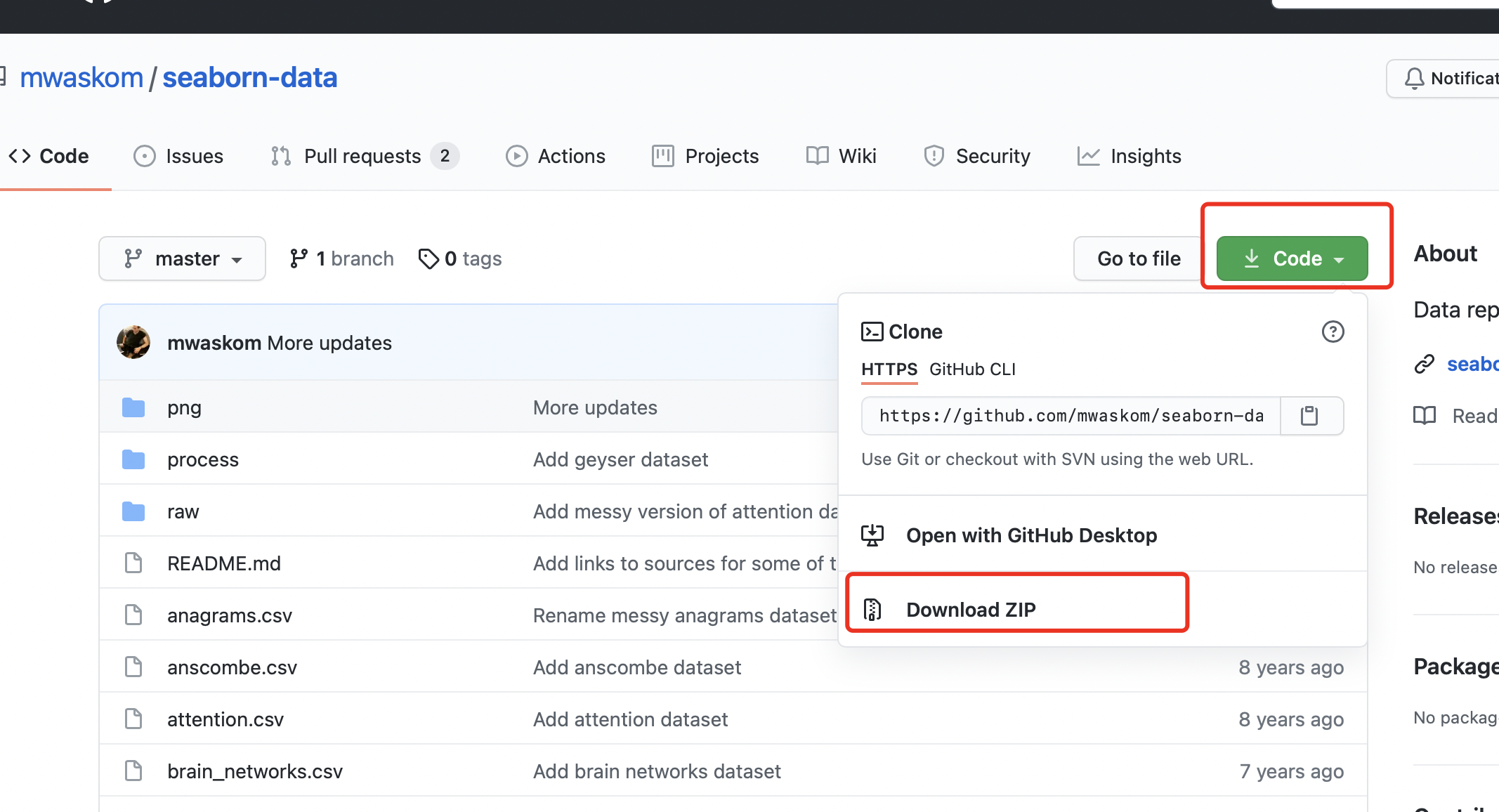
Task: Choose Open with GitHub Desktop
Action: point(1031,535)
